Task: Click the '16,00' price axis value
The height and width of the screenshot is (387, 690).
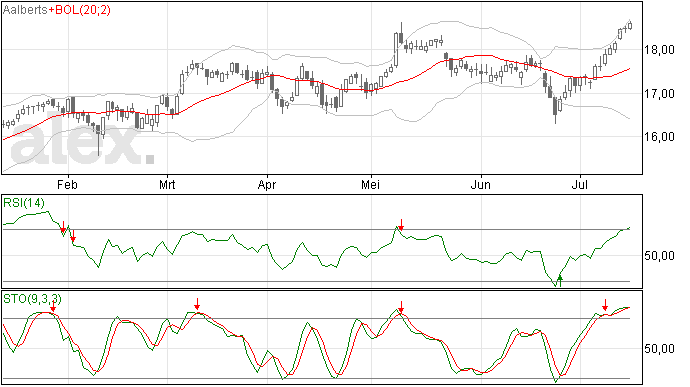Action: pos(659,137)
